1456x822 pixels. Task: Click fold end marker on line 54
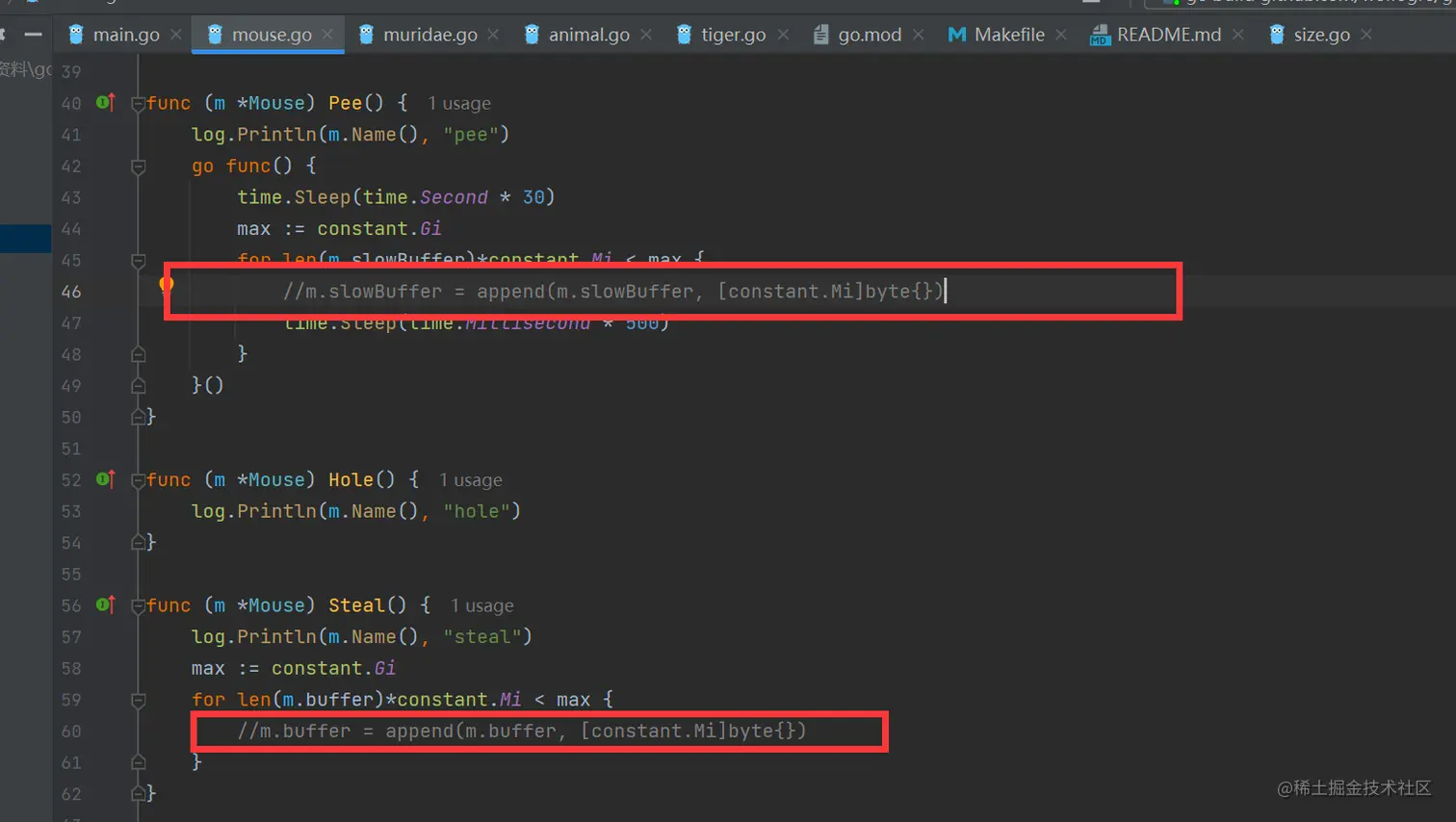(138, 543)
